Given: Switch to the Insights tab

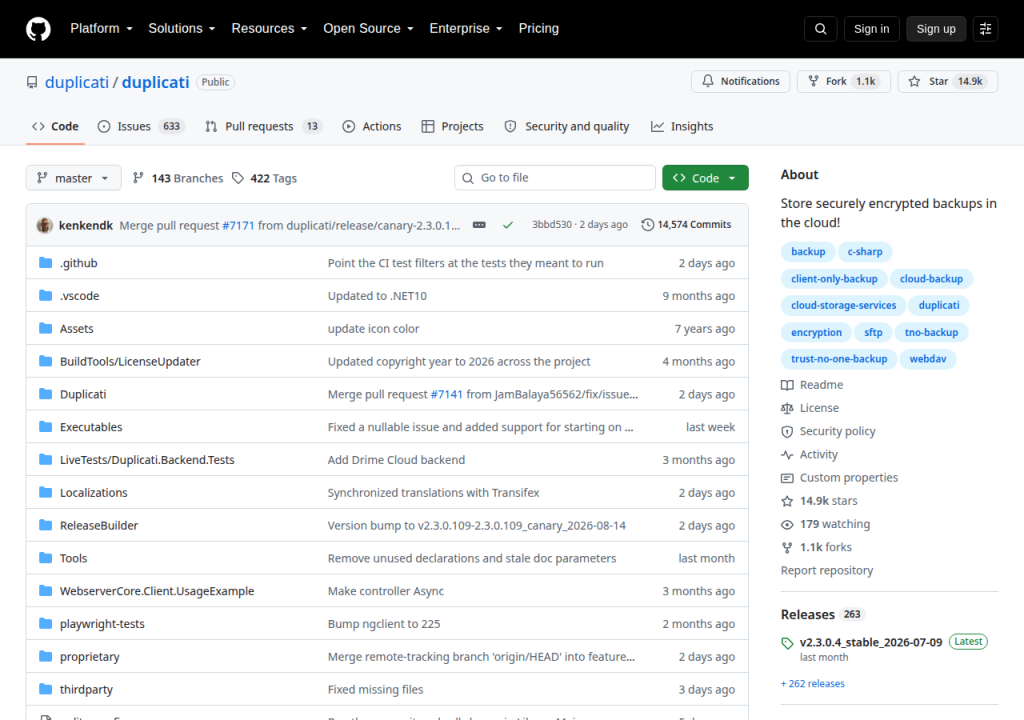Looking at the screenshot, I should [682, 127].
